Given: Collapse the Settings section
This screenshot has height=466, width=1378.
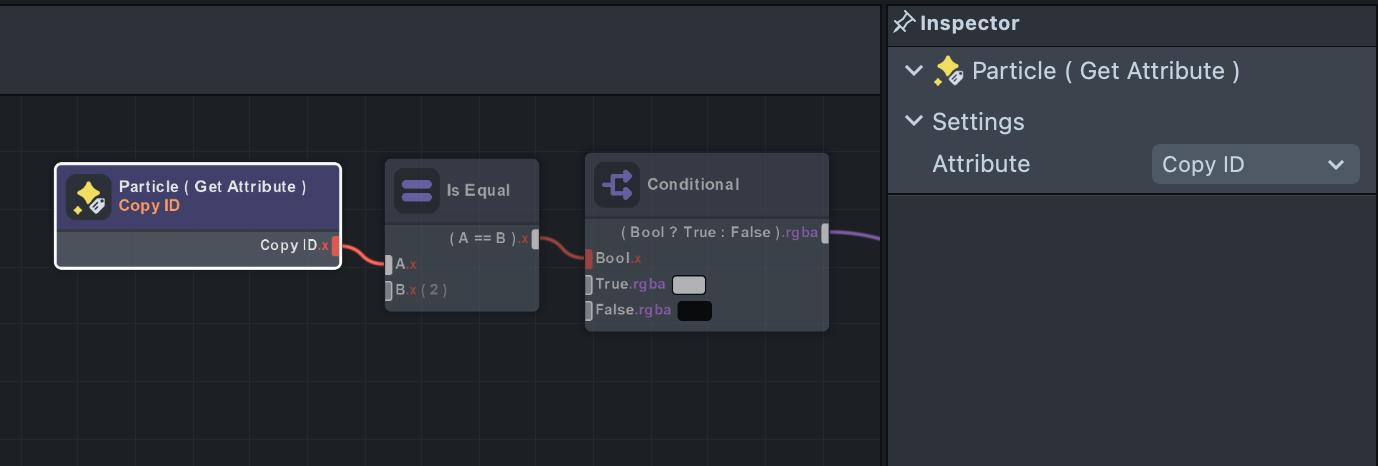Looking at the screenshot, I should tap(912, 122).
